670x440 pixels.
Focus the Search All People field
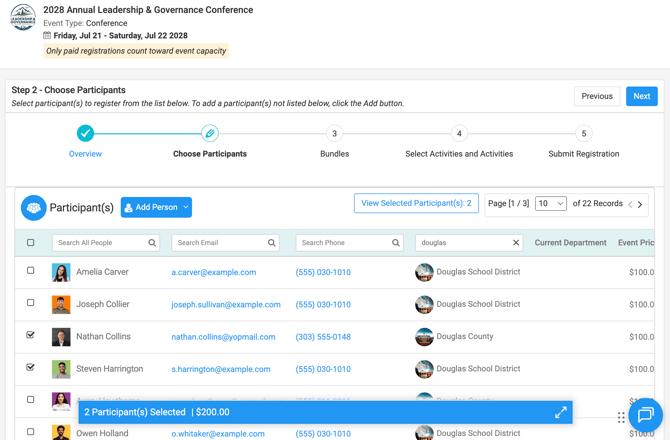click(106, 243)
